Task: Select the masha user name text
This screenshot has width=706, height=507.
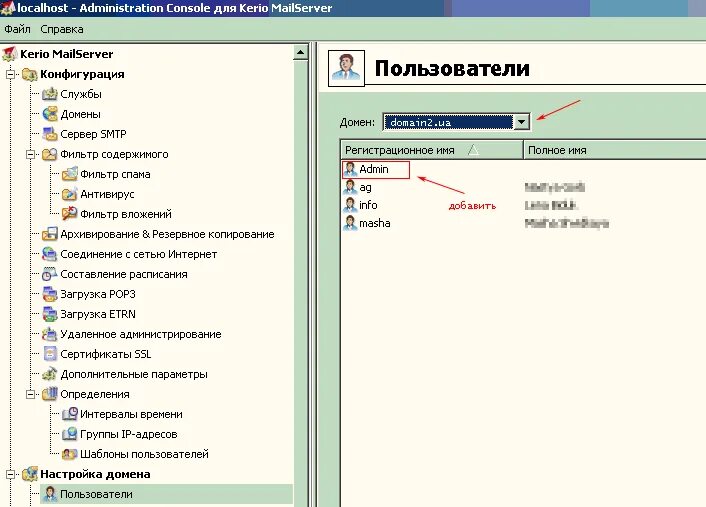Action: (x=375, y=223)
